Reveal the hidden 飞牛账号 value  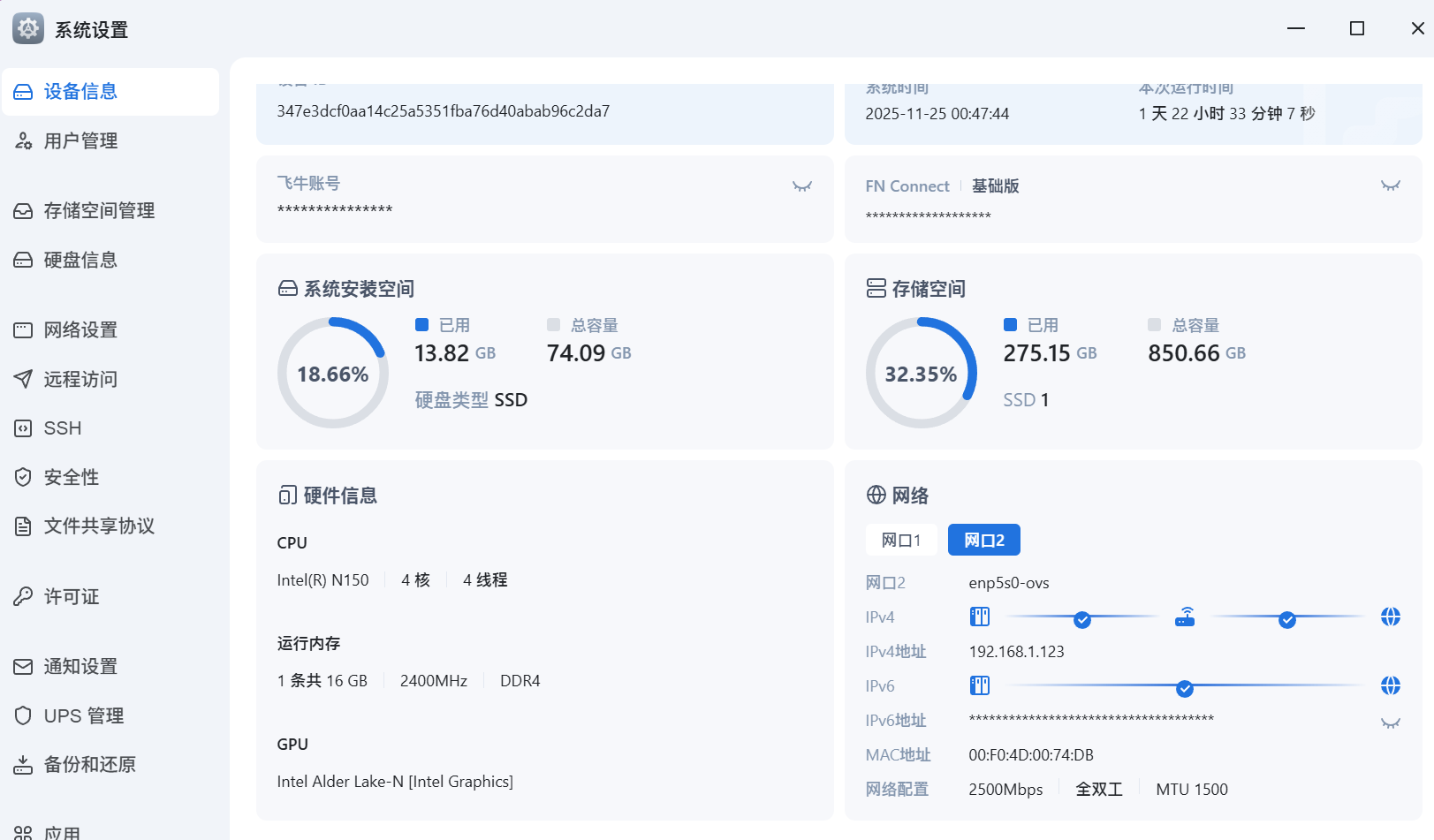[801, 186]
